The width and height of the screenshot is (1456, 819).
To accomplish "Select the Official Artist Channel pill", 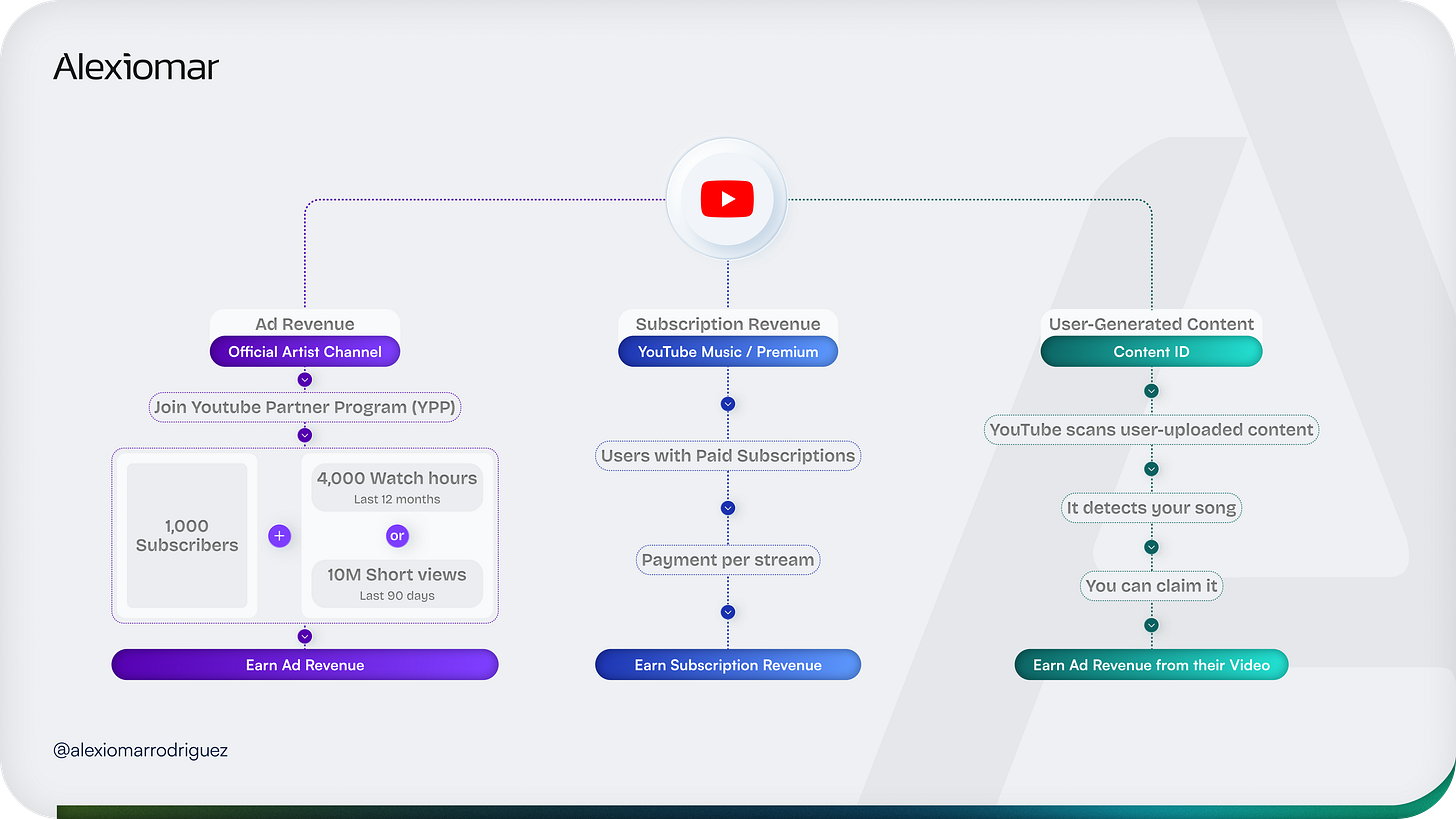I will click(x=305, y=351).
